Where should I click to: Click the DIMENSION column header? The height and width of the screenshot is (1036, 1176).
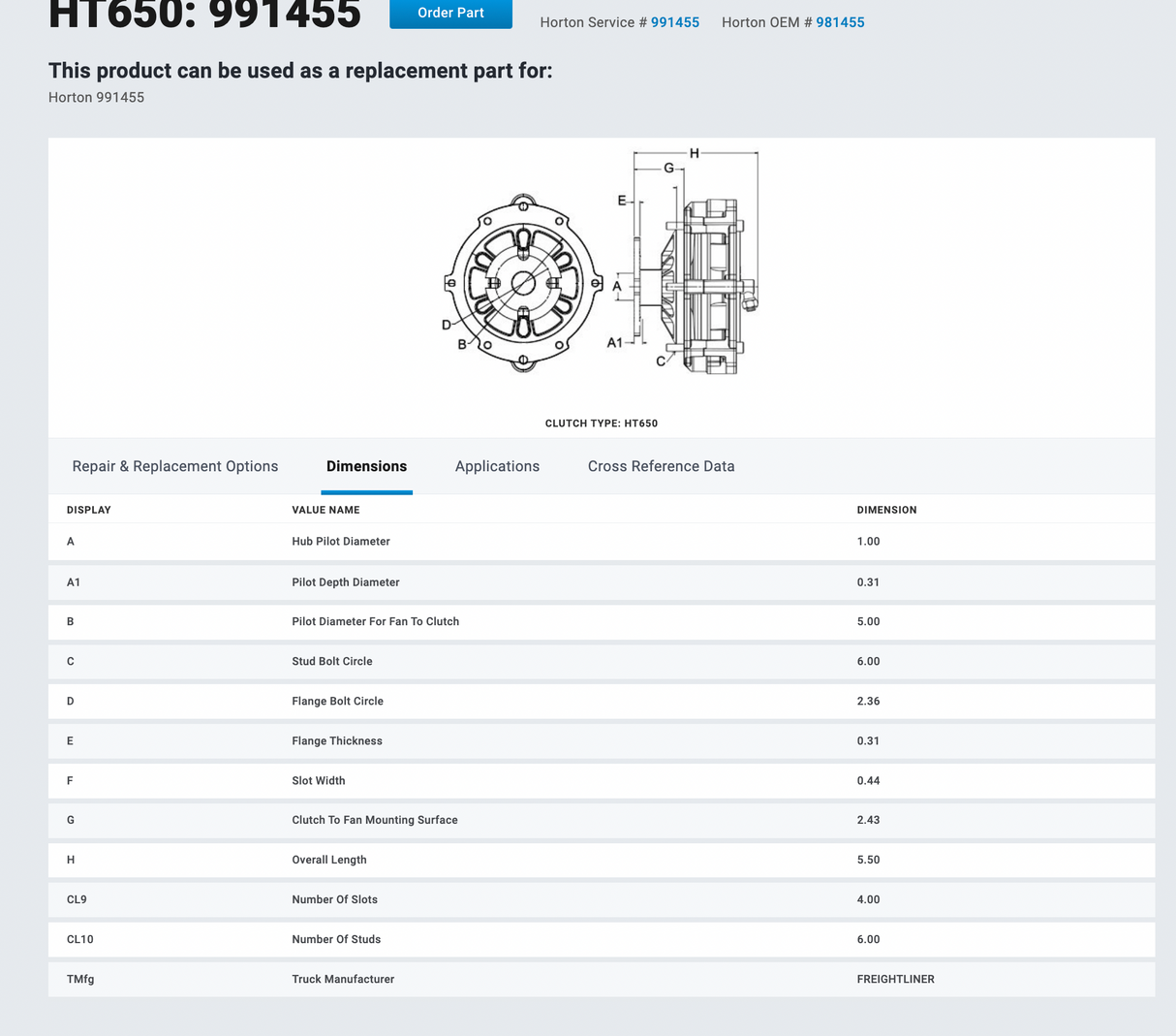coord(886,510)
